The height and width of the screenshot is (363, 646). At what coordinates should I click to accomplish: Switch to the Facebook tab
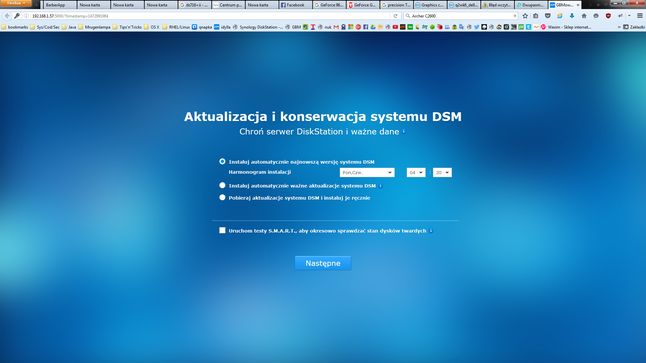click(295, 5)
